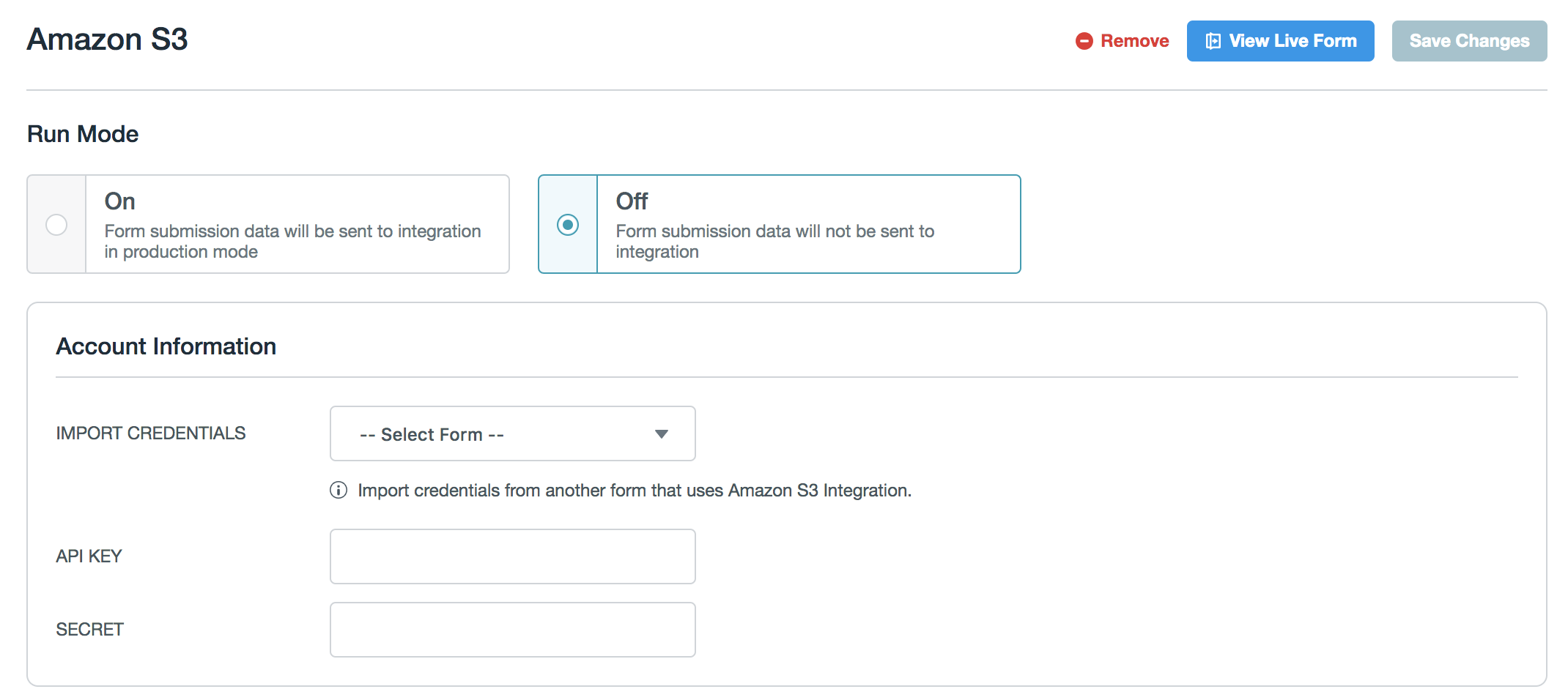Click the info icon below Import Credentials
This screenshot has height=700, width=1568.
[x=339, y=490]
